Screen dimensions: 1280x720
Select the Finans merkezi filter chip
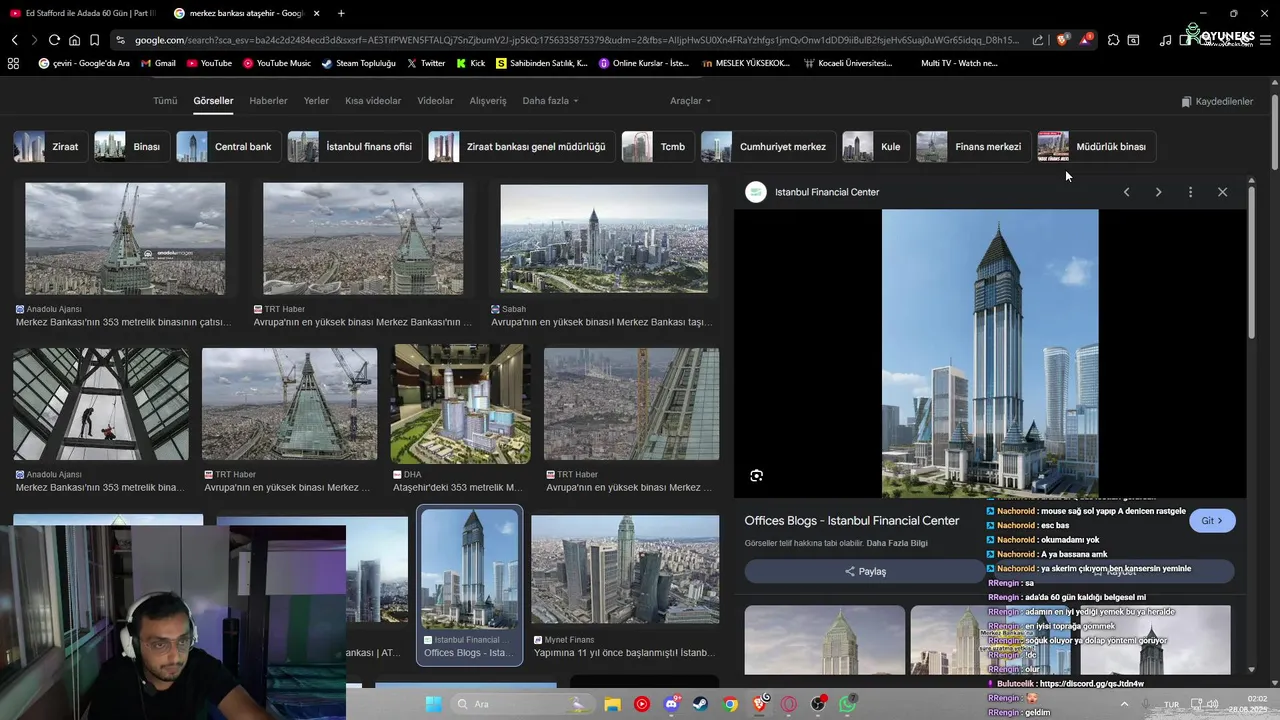973,146
